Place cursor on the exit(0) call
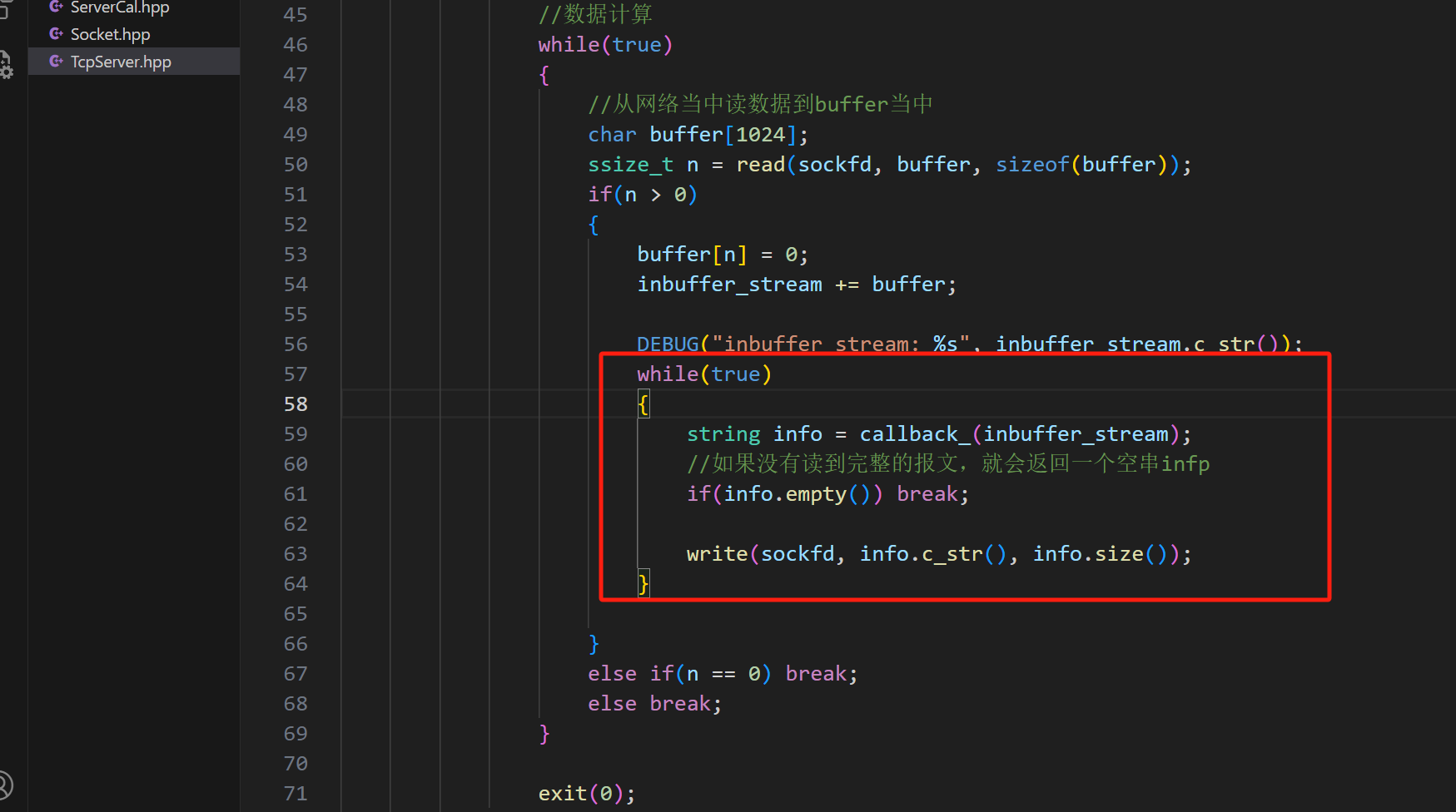The image size is (1456, 812). click(x=562, y=794)
